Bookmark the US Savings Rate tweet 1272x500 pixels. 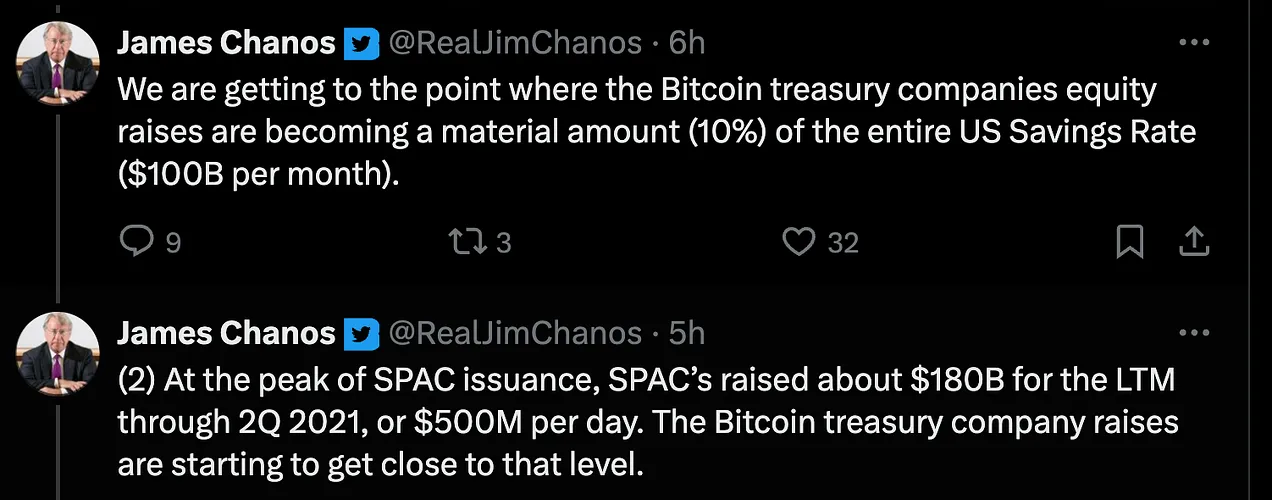(1129, 242)
